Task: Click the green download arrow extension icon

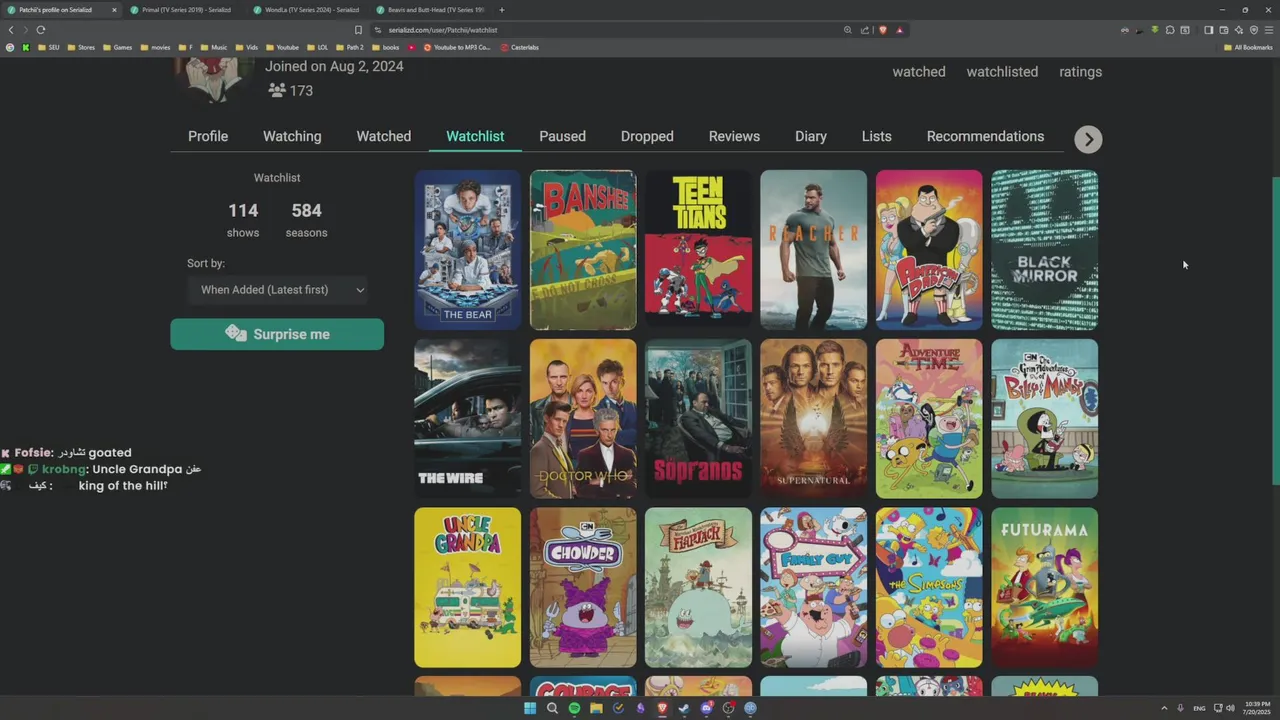Action: 1155,30
